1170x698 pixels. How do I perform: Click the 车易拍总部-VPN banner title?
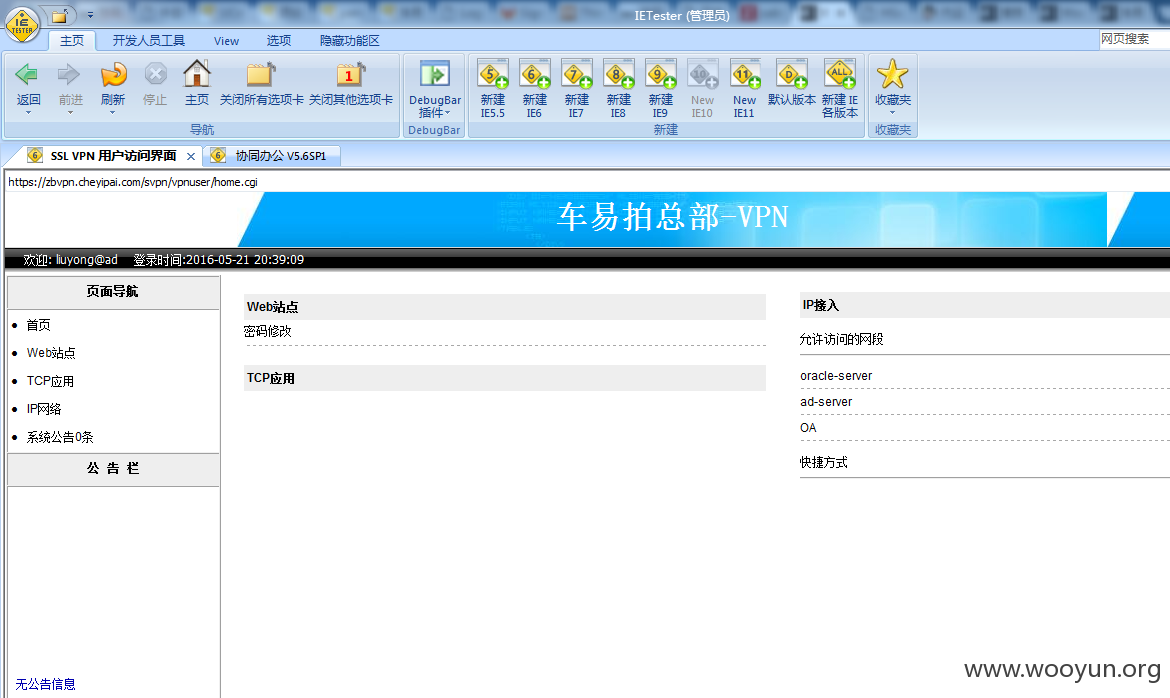coord(672,216)
